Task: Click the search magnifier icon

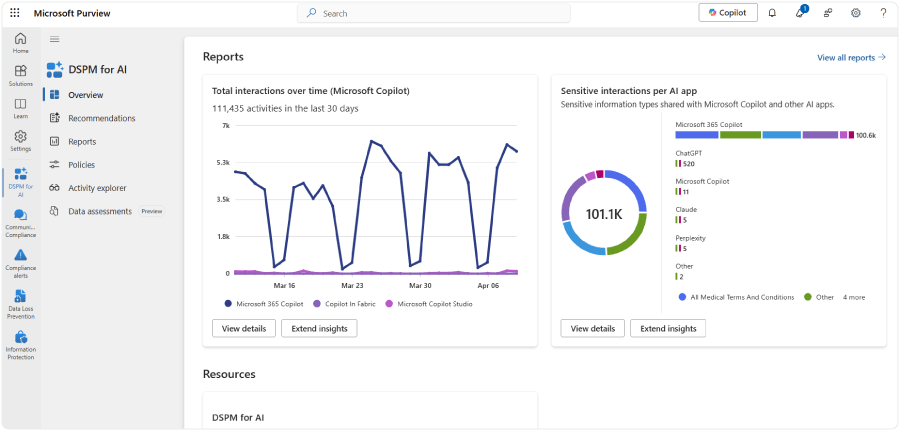Action: (312, 13)
